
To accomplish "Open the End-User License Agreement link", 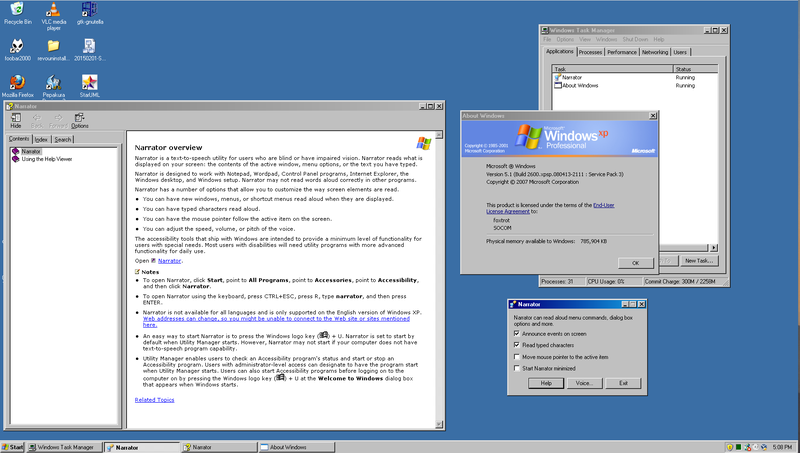I will 550,208.
